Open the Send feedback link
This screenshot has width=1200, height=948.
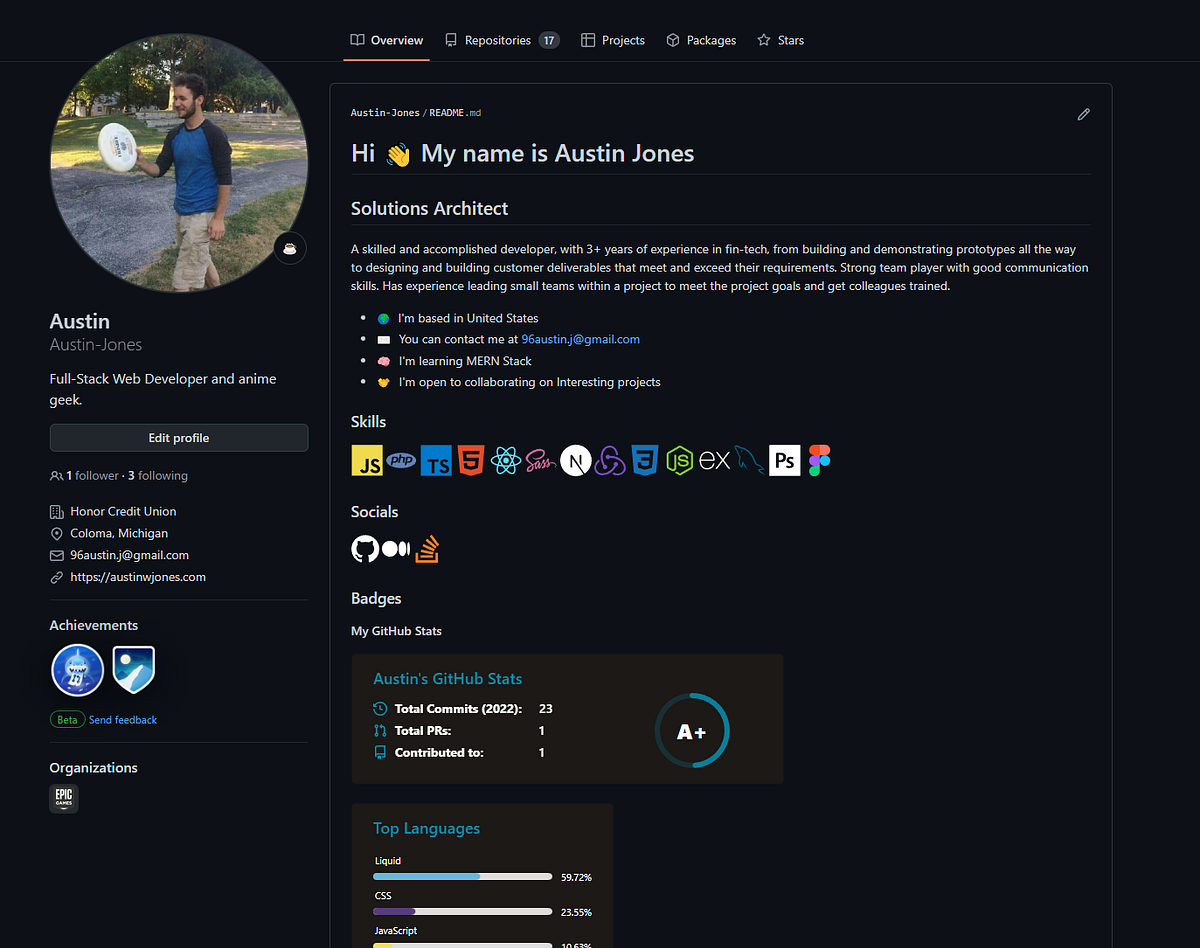(122, 719)
